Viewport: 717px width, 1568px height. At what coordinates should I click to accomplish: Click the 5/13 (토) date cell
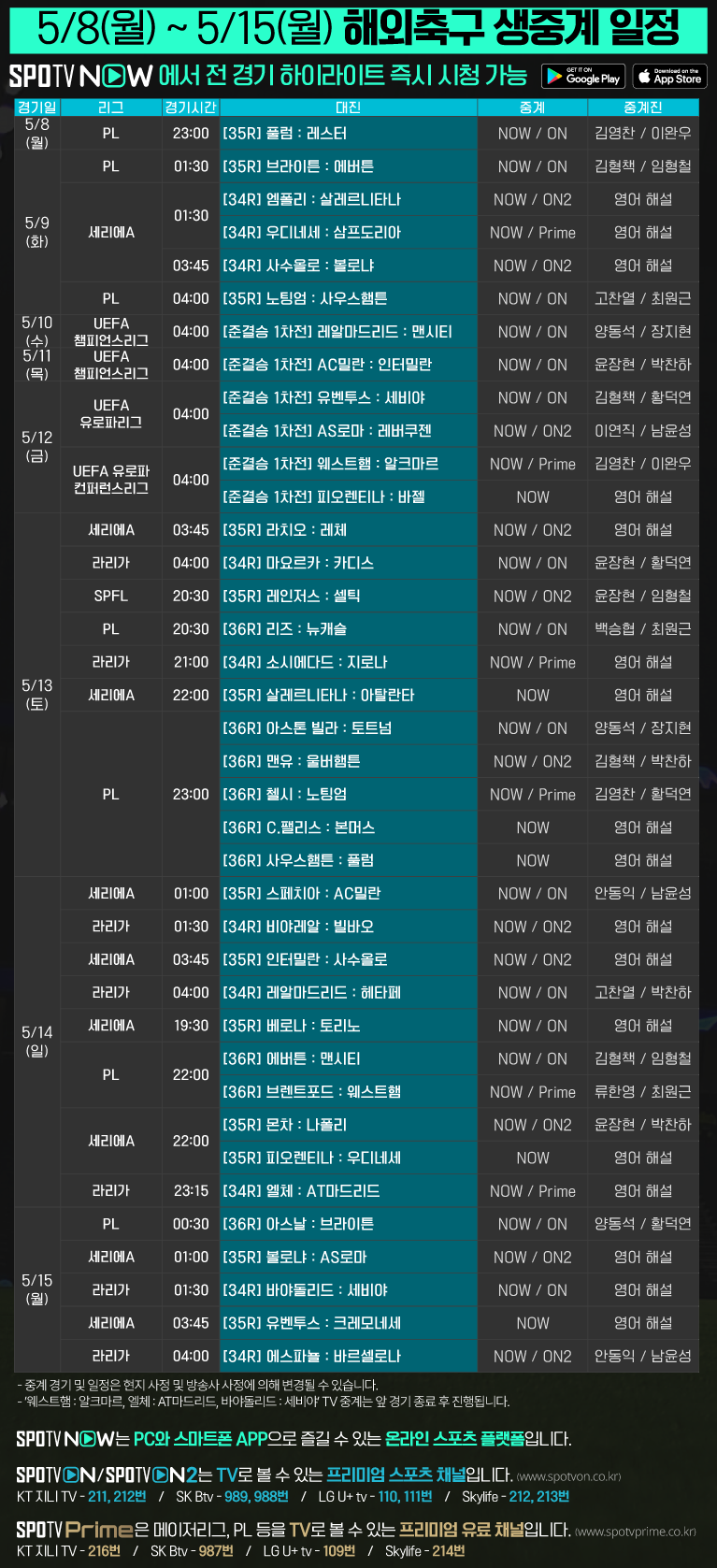point(37,695)
